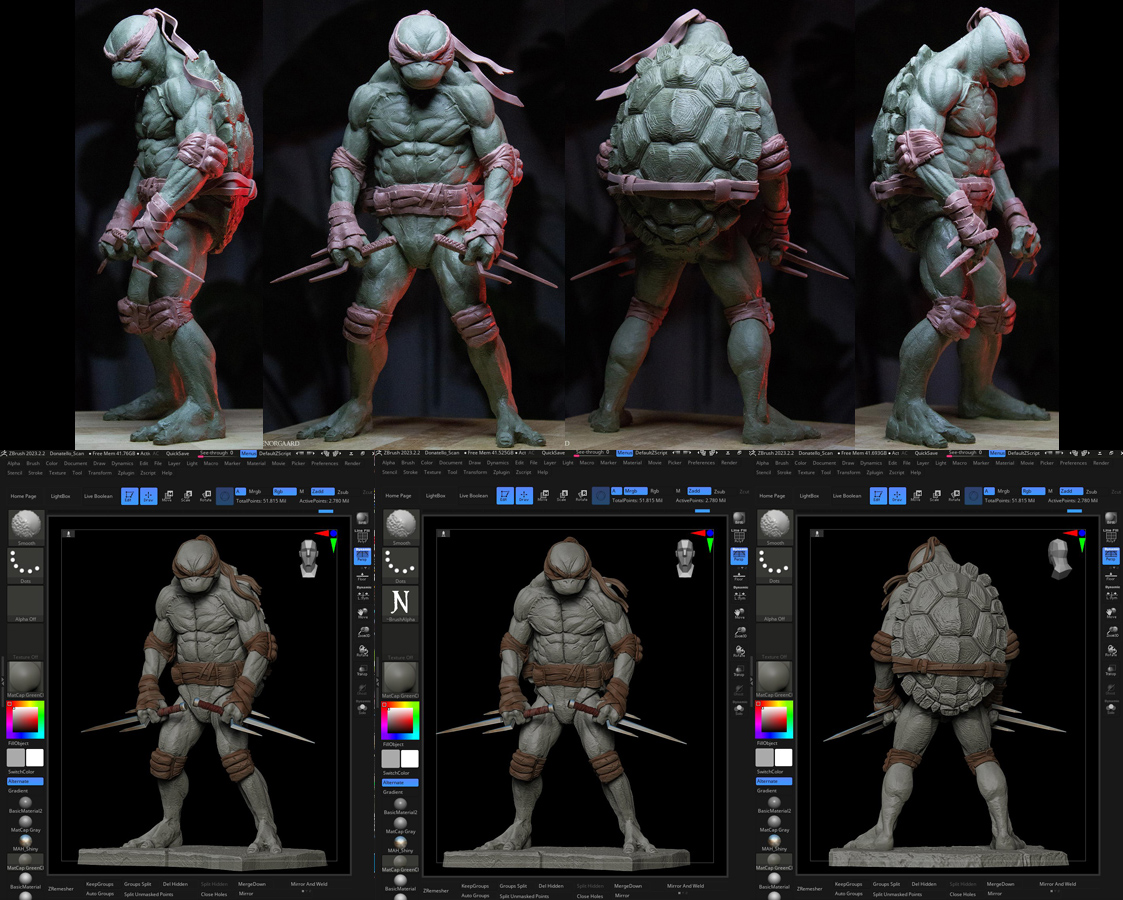Image resolution: width=1123 pixels, height=900 pixels.
Task: Toggle Floor grid in left window
Action: click(x=362, y=575)
